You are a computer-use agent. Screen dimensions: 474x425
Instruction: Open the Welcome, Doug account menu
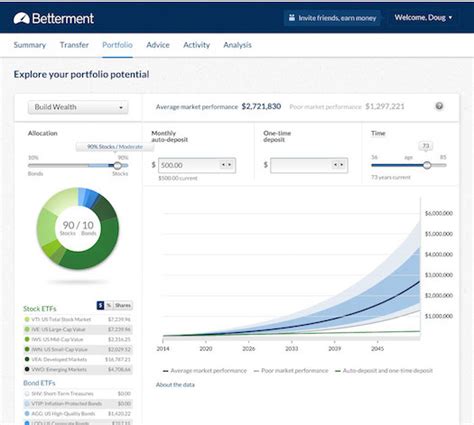(x=423, y=18)
